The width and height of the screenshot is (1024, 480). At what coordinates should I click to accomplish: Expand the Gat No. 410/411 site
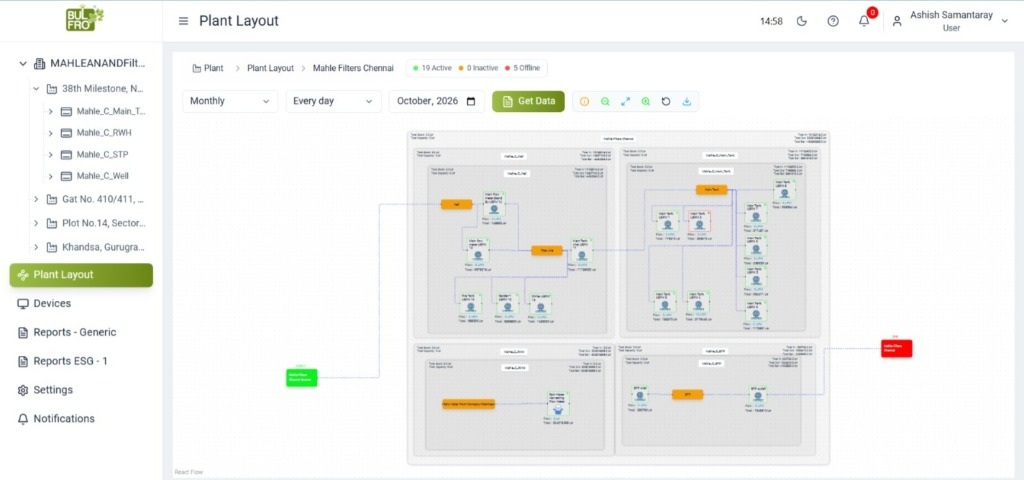(x=37, y=199)
